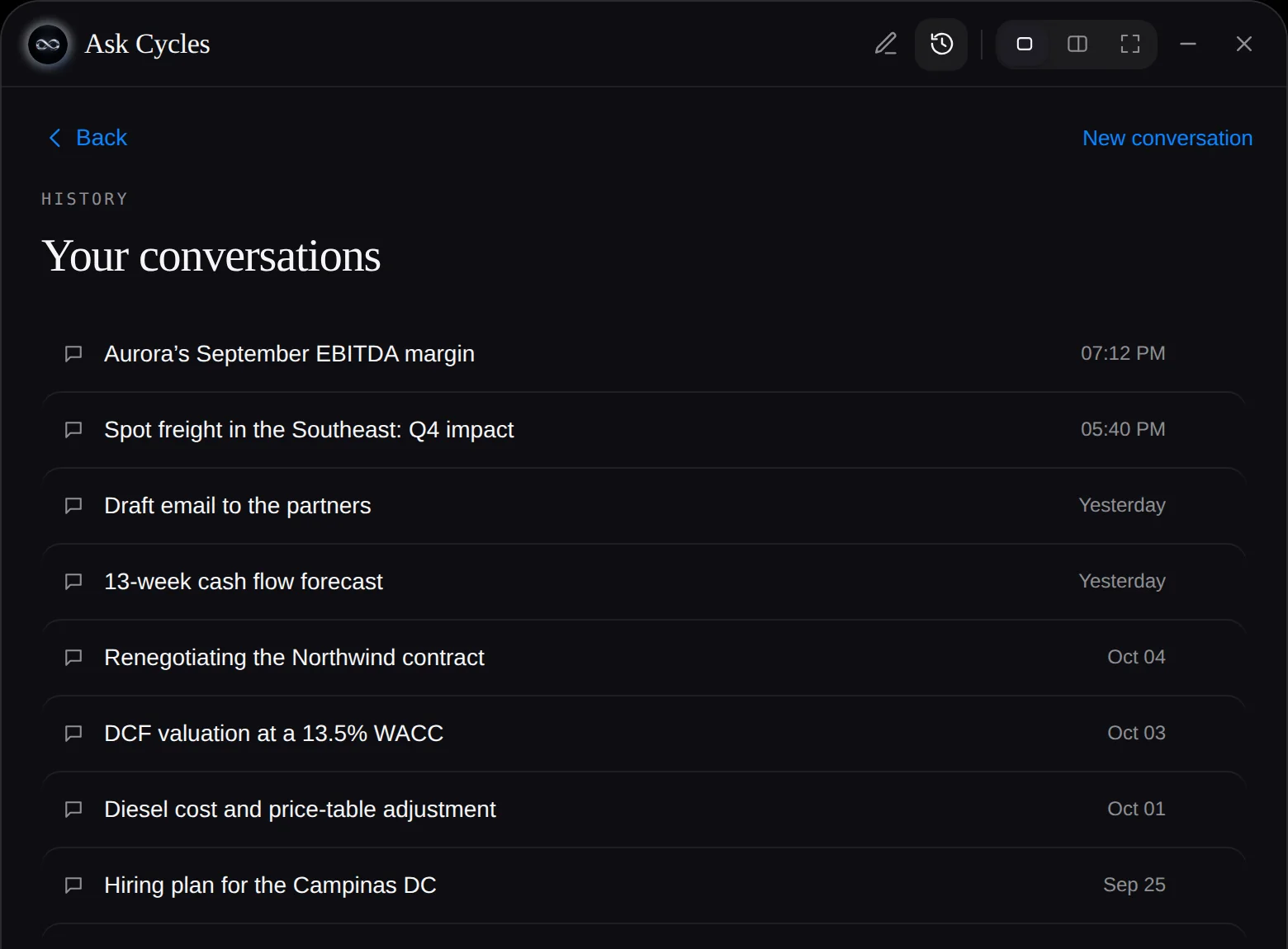Click chat icon beside Aurora's September EBITDA margin

coord(73,354)
